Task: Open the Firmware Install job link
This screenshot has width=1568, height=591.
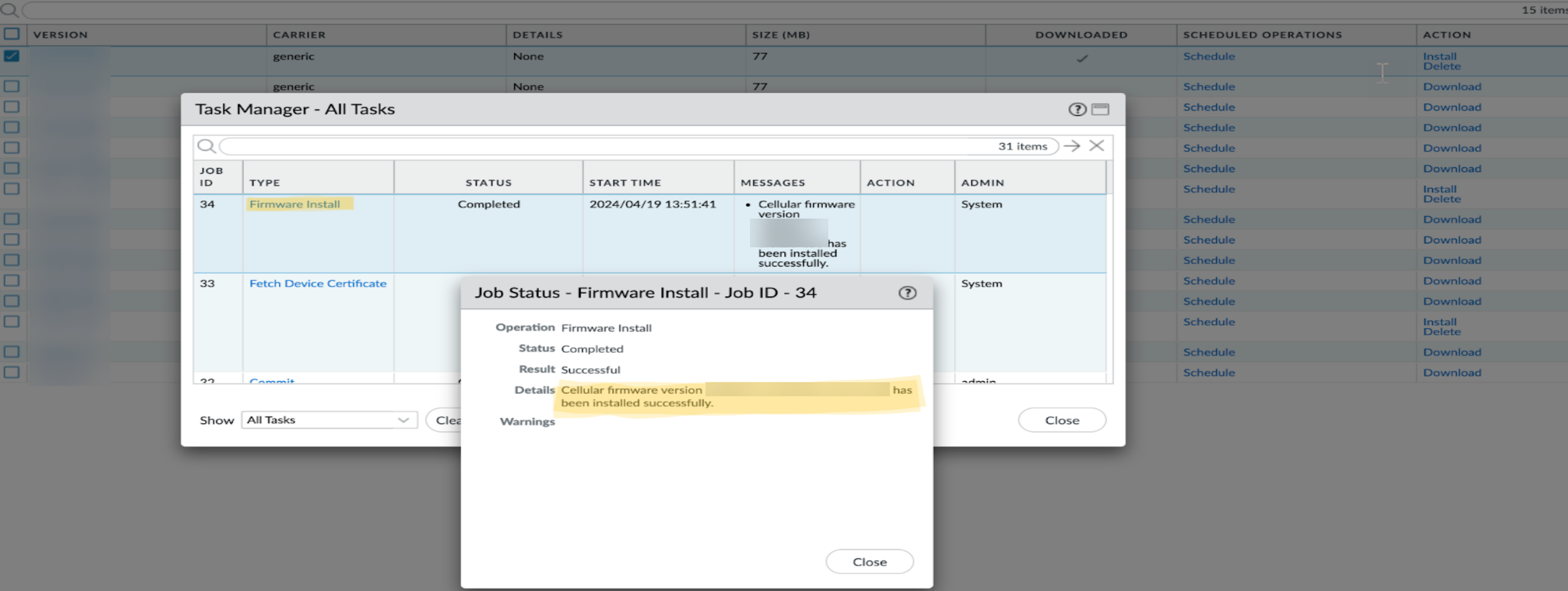Action: pos(294,205)
